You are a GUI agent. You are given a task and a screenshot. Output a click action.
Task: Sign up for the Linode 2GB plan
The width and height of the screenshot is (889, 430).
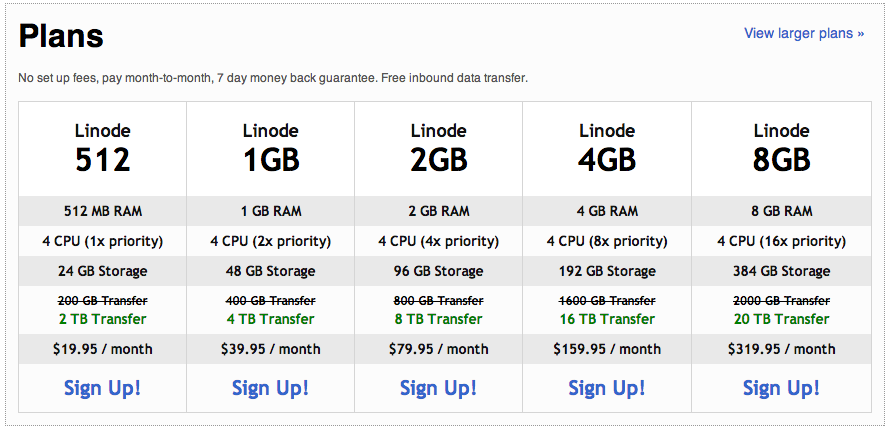coord(438,388)
